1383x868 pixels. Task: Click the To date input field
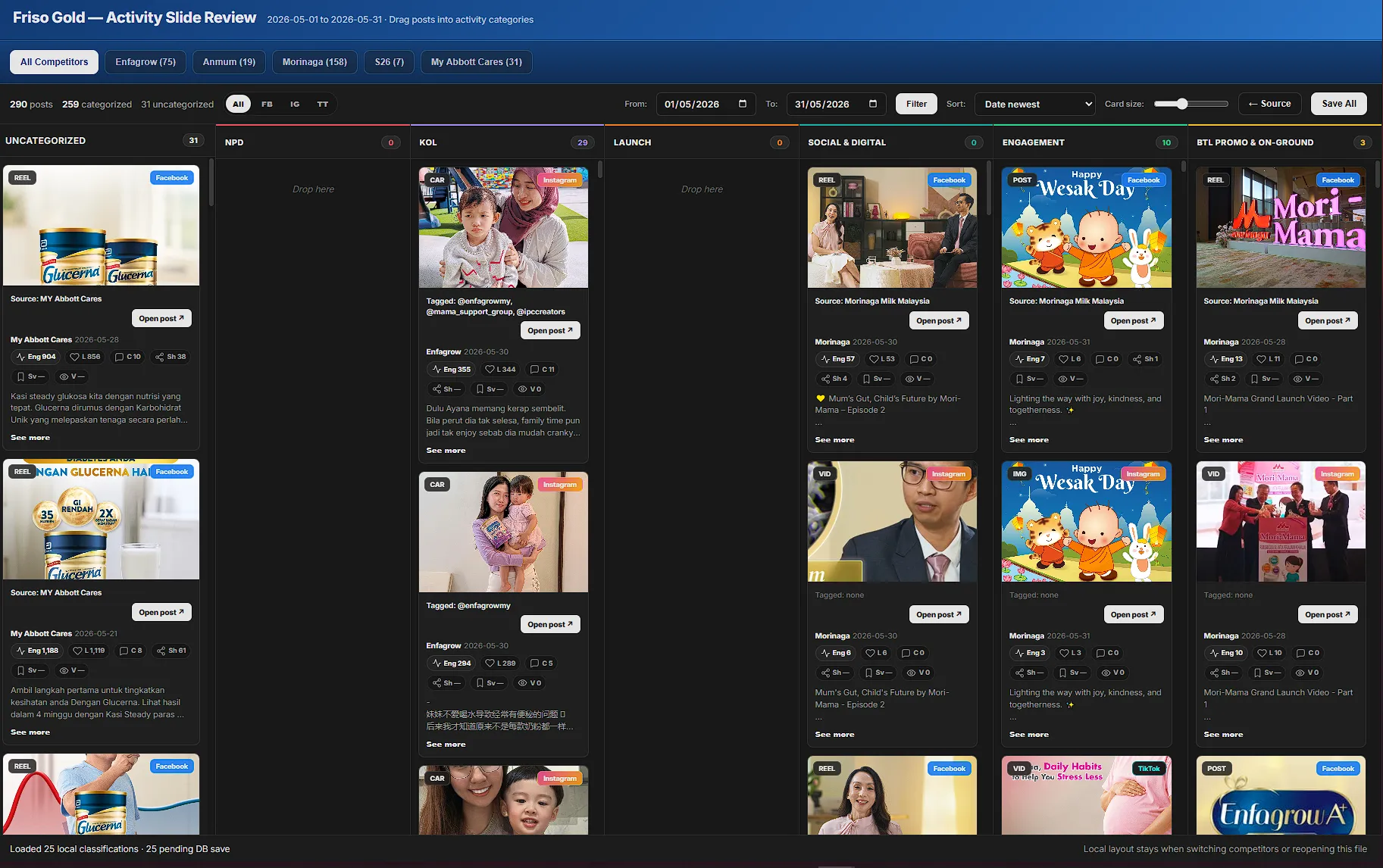tap(836, 105)
